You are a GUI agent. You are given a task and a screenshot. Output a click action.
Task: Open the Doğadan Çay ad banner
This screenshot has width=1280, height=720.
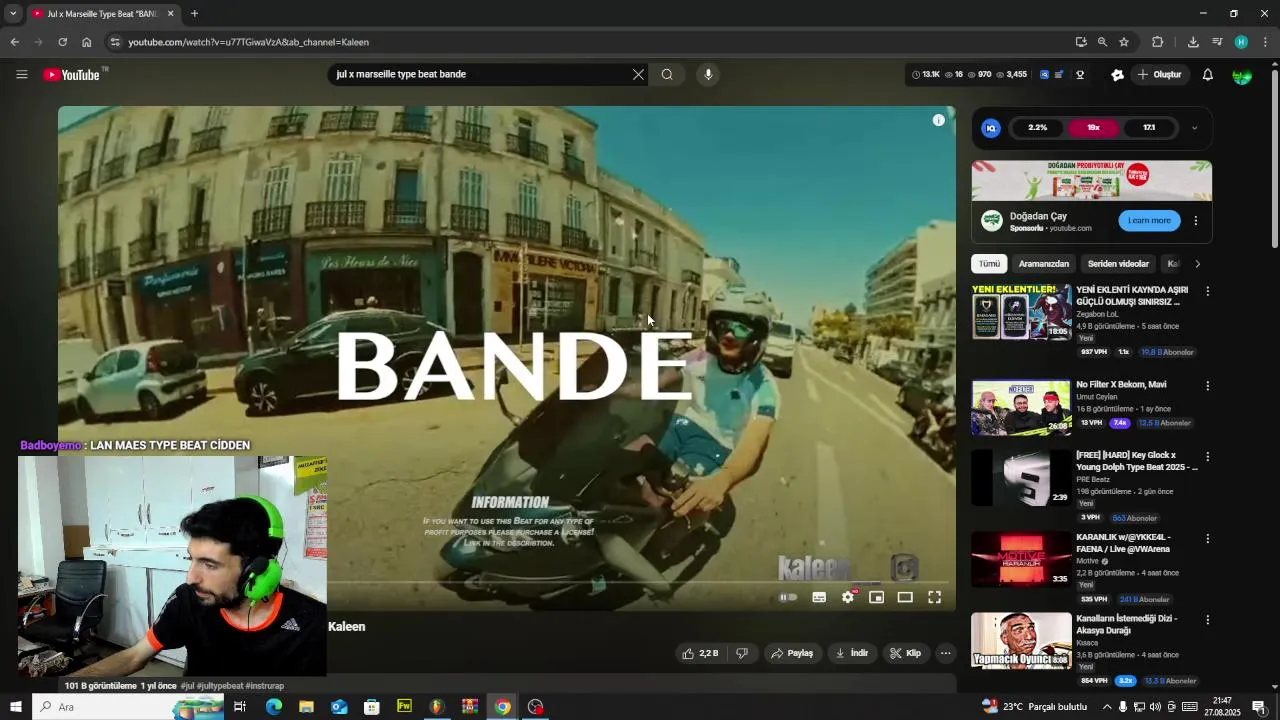(1092, 180)
